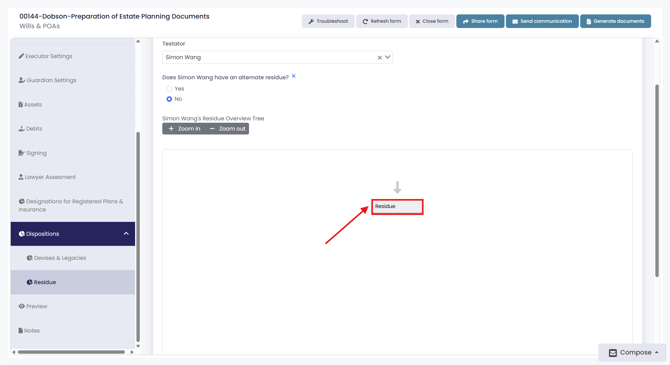This screenshot has width=670, height=365.
Task: Click sidebar scroll up arrow
Action: click(138, 41)
